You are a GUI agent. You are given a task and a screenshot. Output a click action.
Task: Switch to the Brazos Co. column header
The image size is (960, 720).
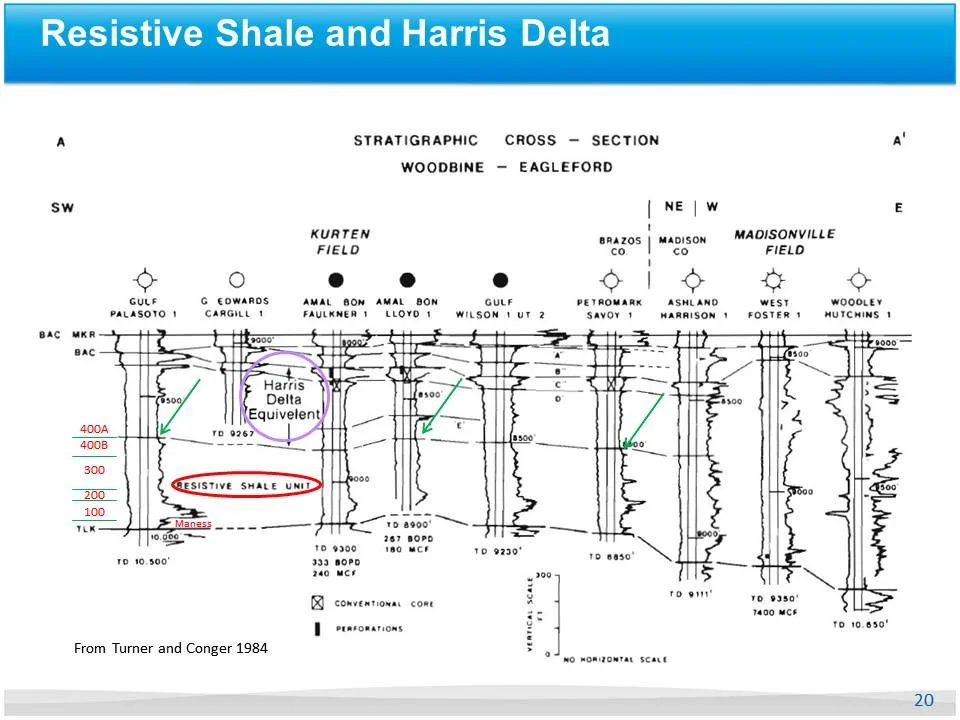[621, 245]
